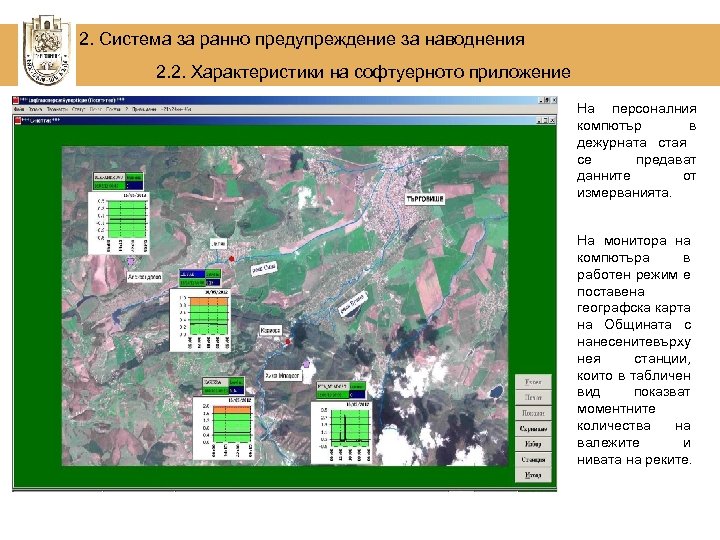720x540 pixels.
Task: Click the municipality coat of arms in the slide header
Action: (46, 50)
